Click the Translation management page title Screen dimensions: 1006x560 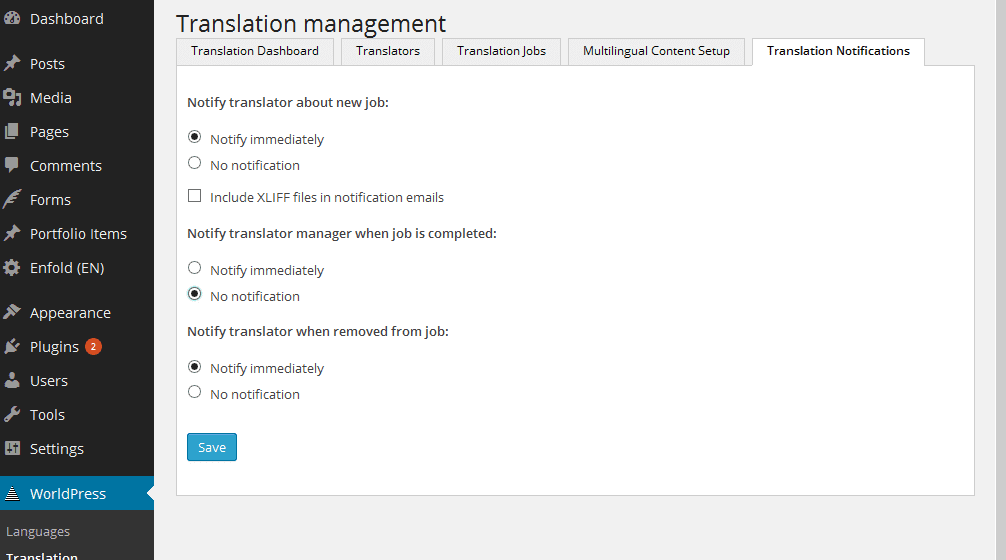click(311, 24)
